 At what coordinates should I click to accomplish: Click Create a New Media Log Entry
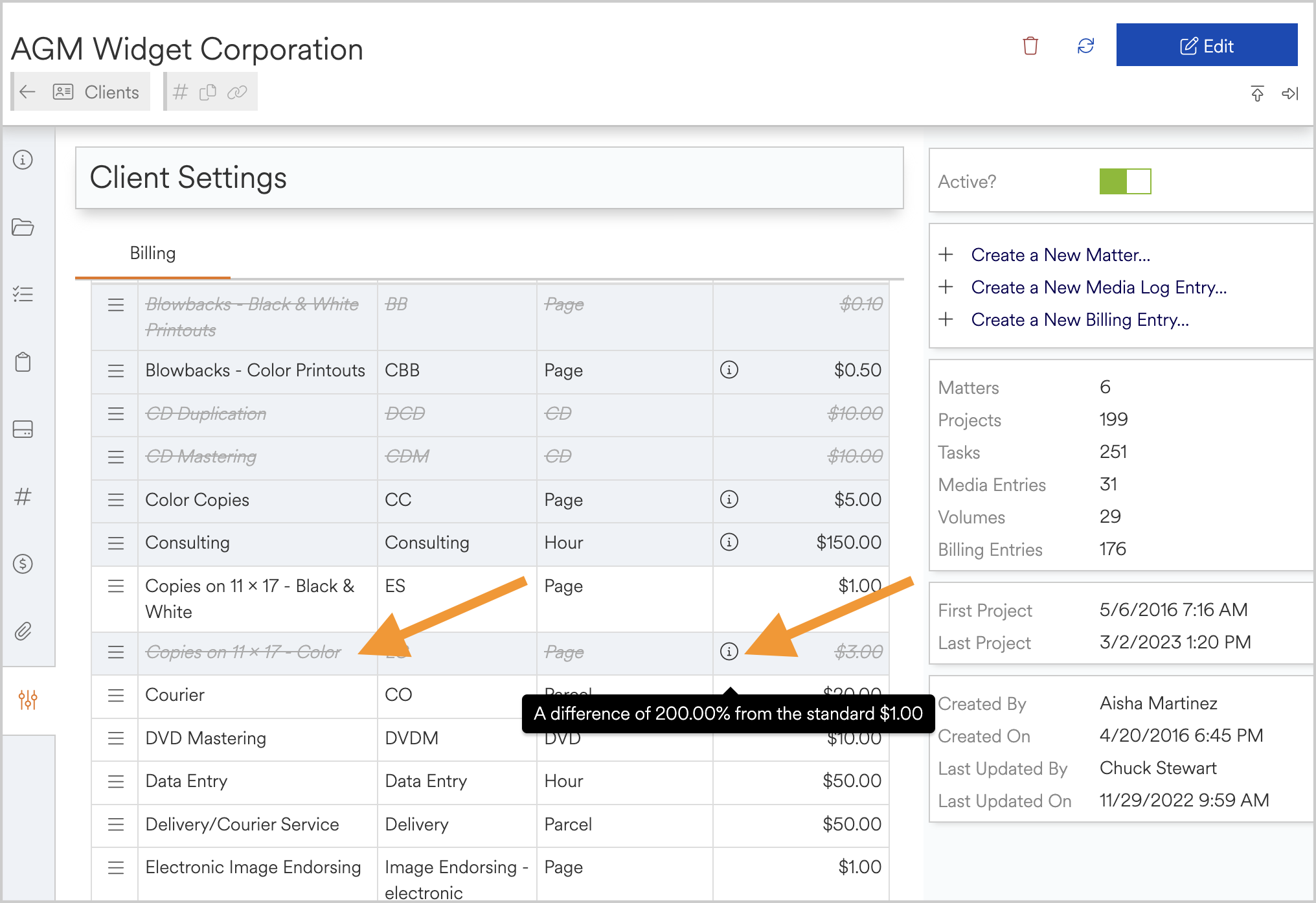[1099, 287]
